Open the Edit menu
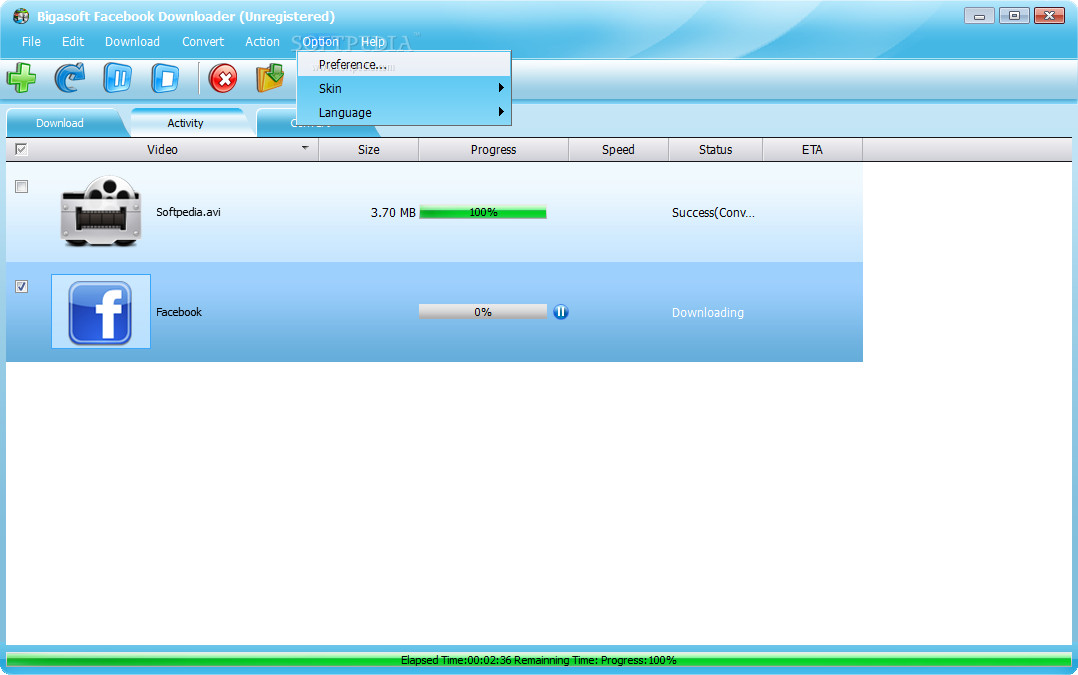The image size is (1078, 675). coord(73,41)
